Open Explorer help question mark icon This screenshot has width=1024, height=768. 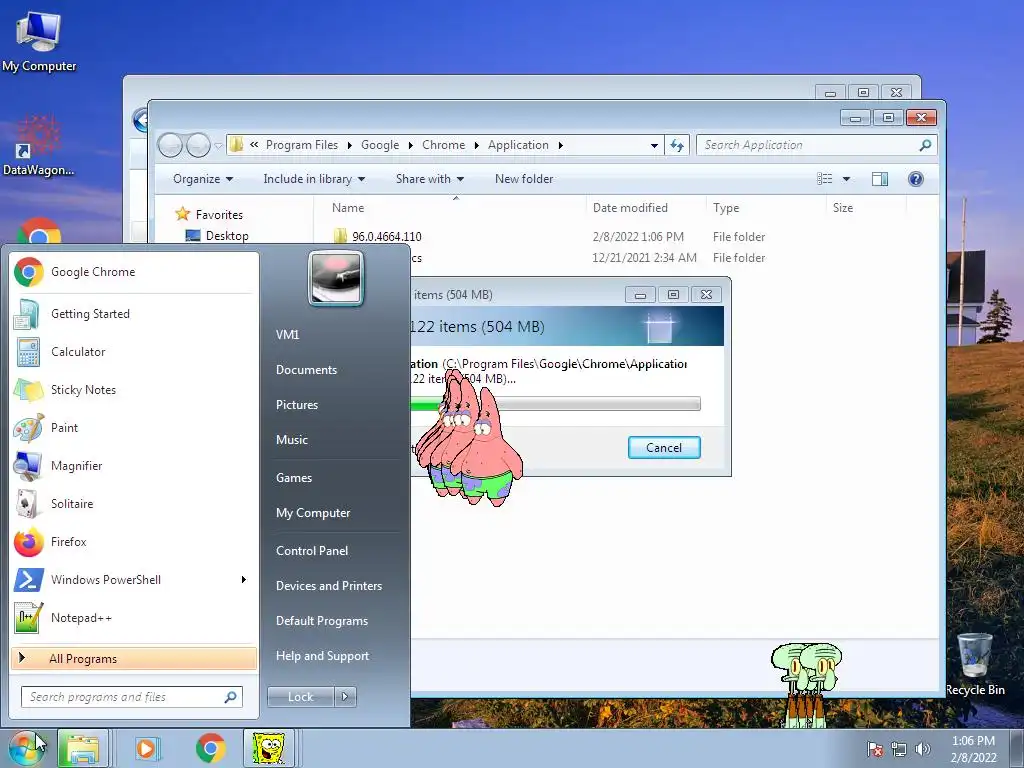coord(916,179)
